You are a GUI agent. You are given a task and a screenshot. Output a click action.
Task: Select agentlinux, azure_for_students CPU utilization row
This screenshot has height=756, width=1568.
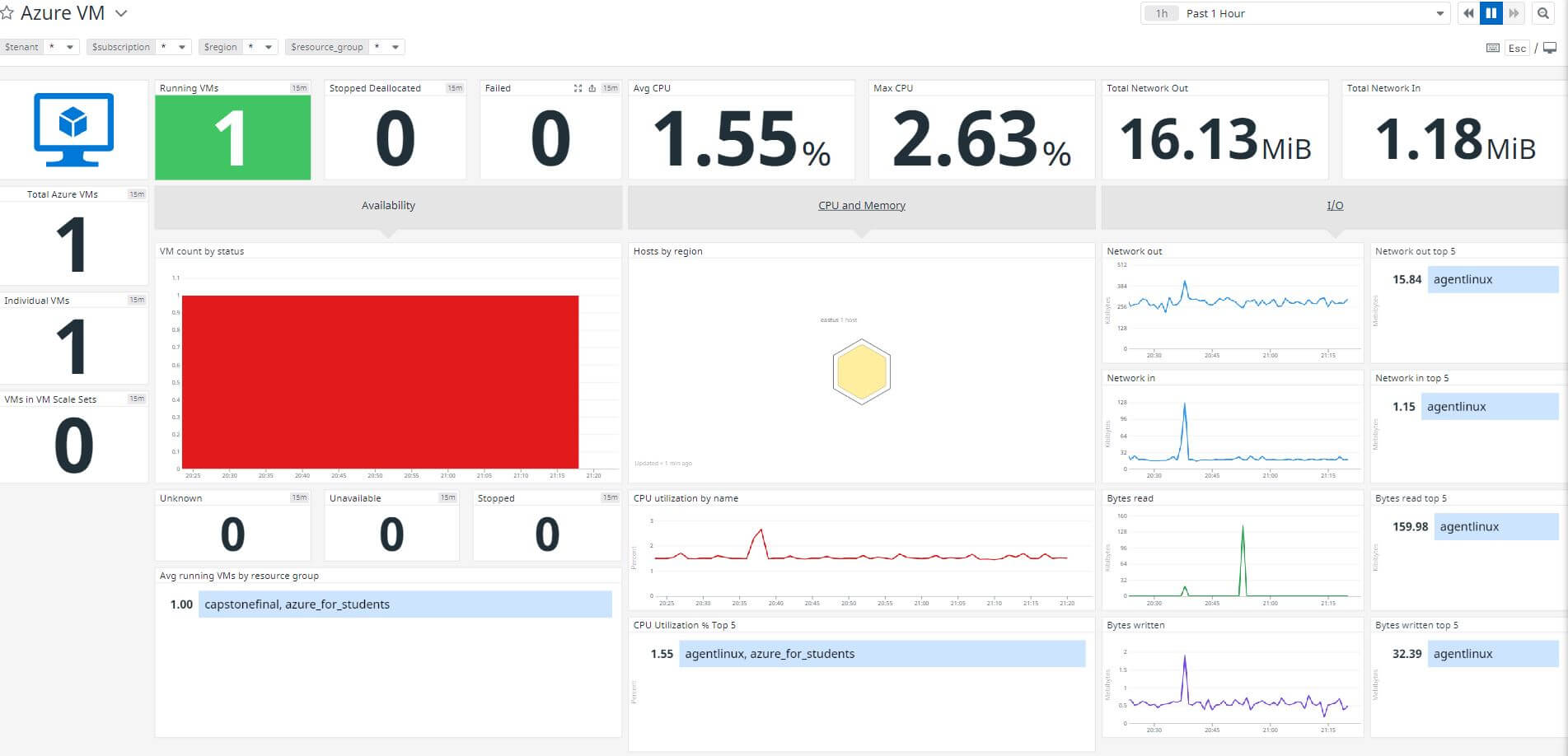[x=882, y=654]
